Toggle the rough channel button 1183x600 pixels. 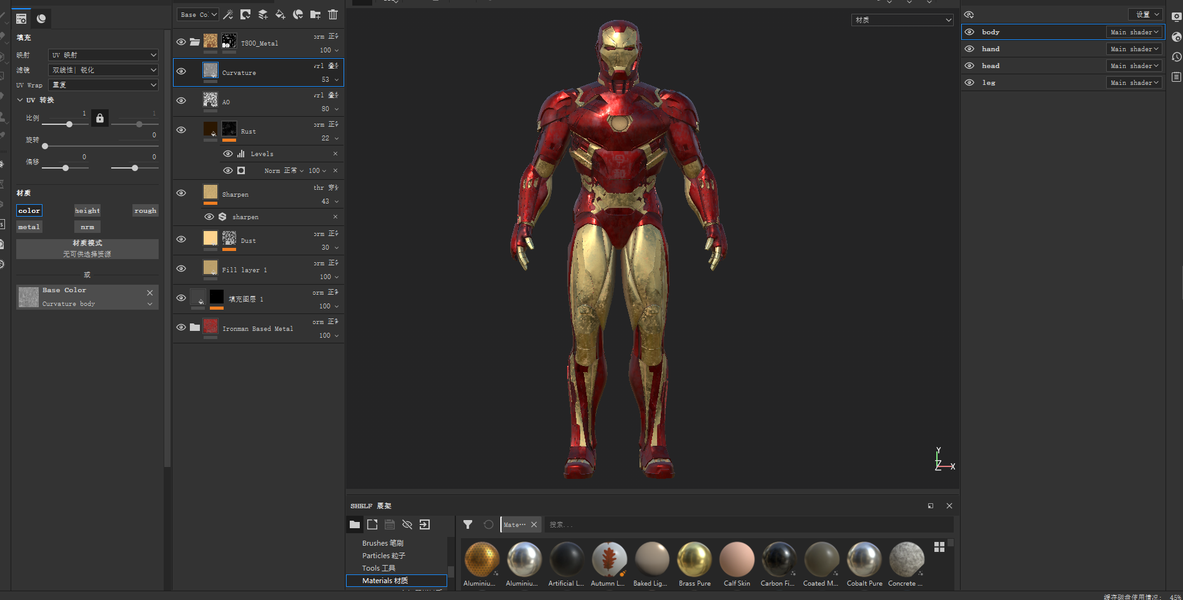click(x=145, y=211)
